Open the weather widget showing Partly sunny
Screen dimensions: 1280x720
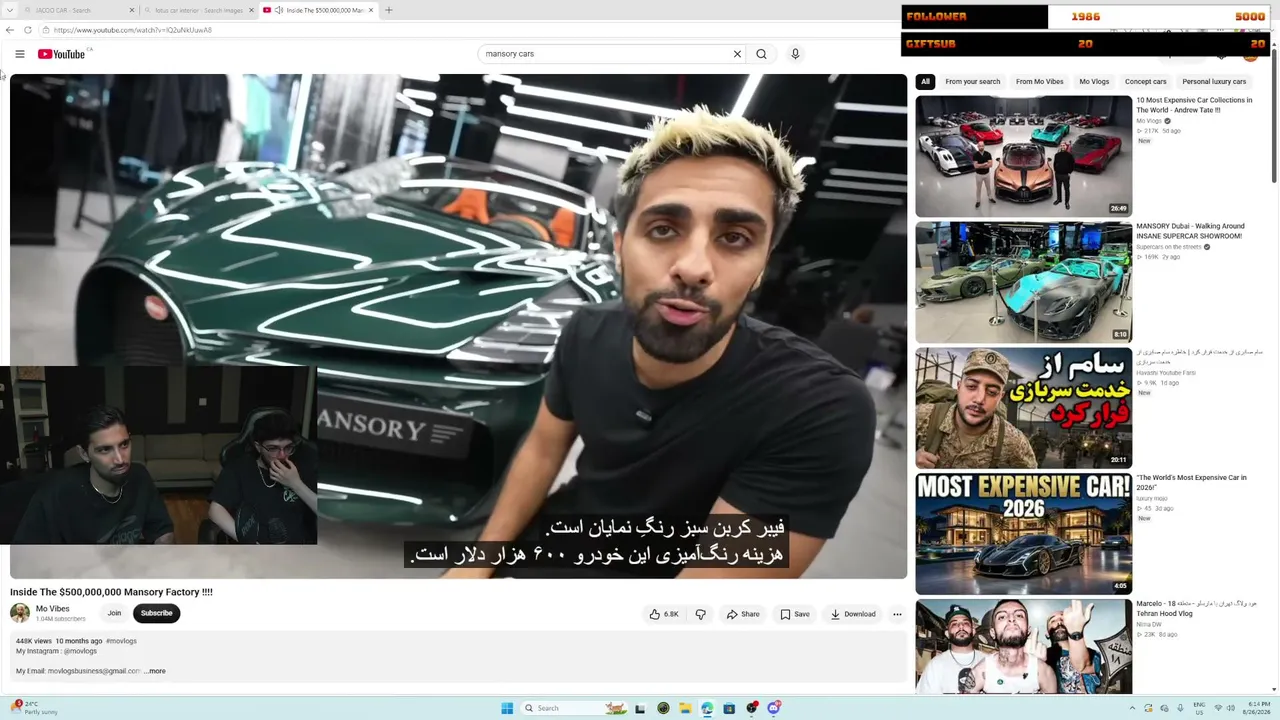34,708
